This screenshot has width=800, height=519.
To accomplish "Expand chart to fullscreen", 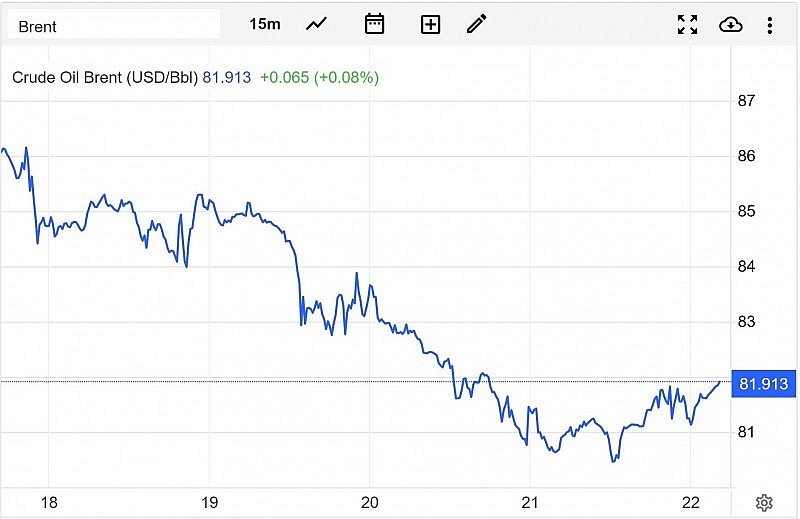I will pos(687,25).
